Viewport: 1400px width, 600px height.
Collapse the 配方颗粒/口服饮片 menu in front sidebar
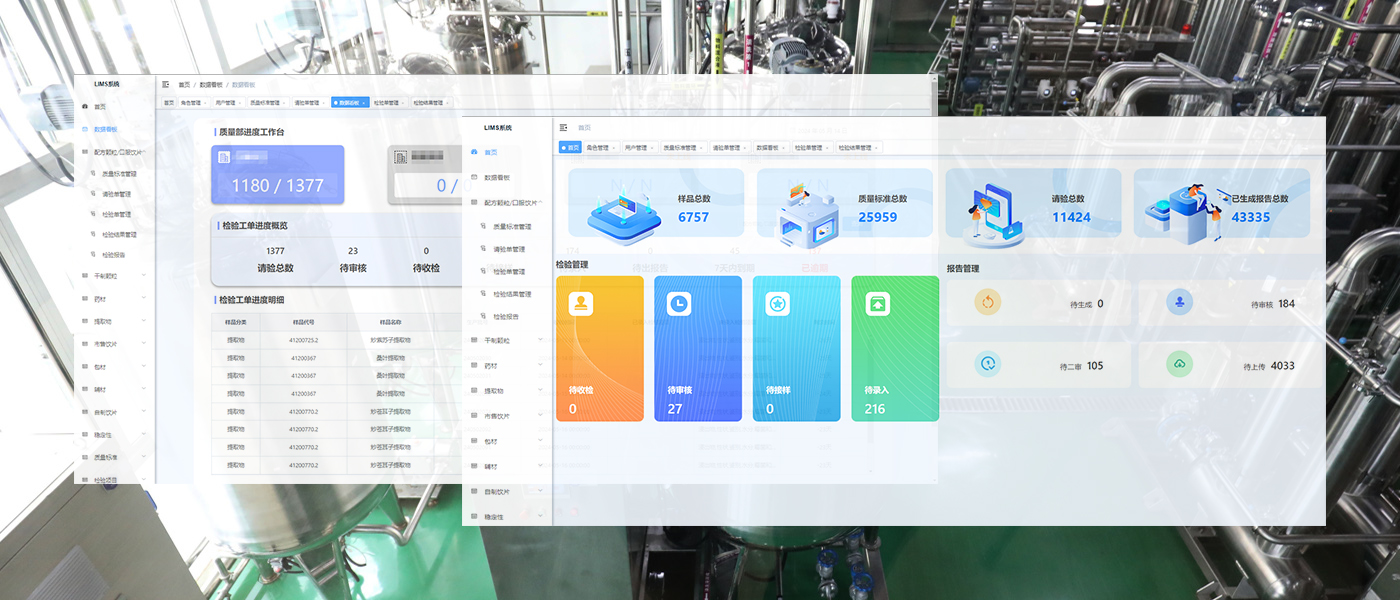click(x=540, y=202)
